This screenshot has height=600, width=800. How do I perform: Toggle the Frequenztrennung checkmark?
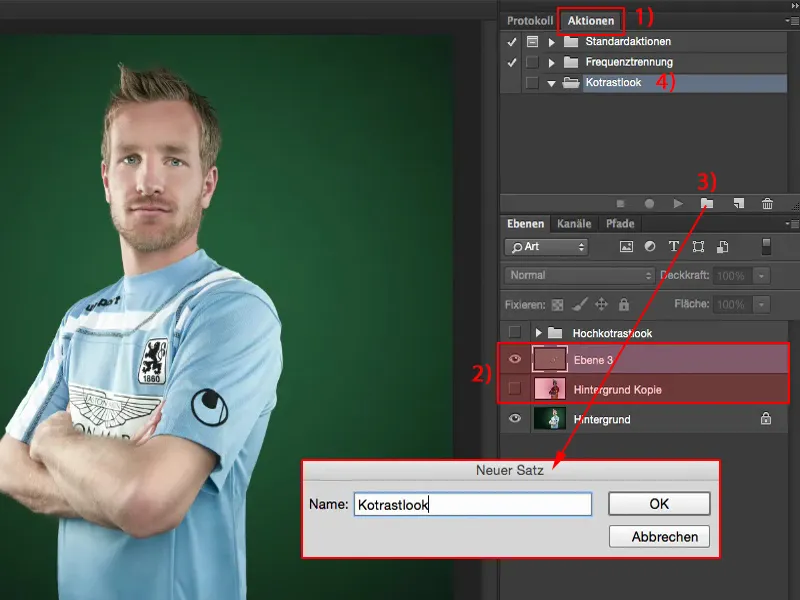[512, 62]
